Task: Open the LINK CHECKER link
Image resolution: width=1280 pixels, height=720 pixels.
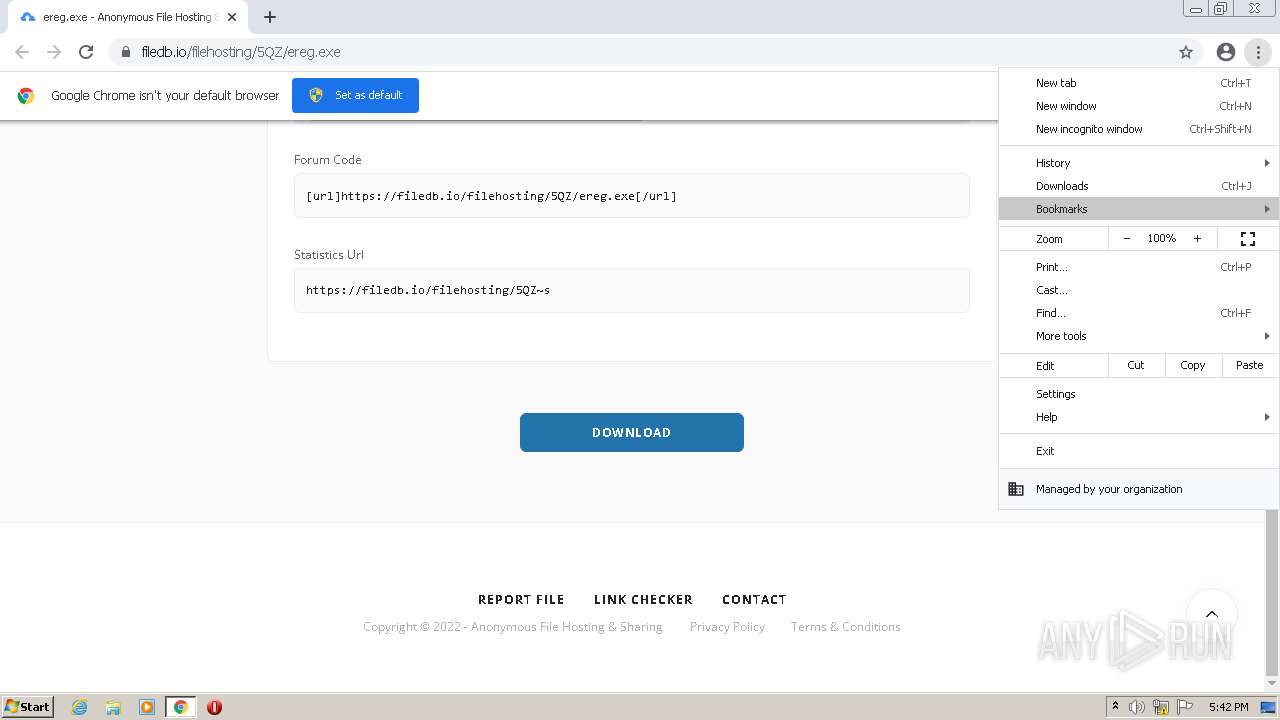Action: [643, 600]
